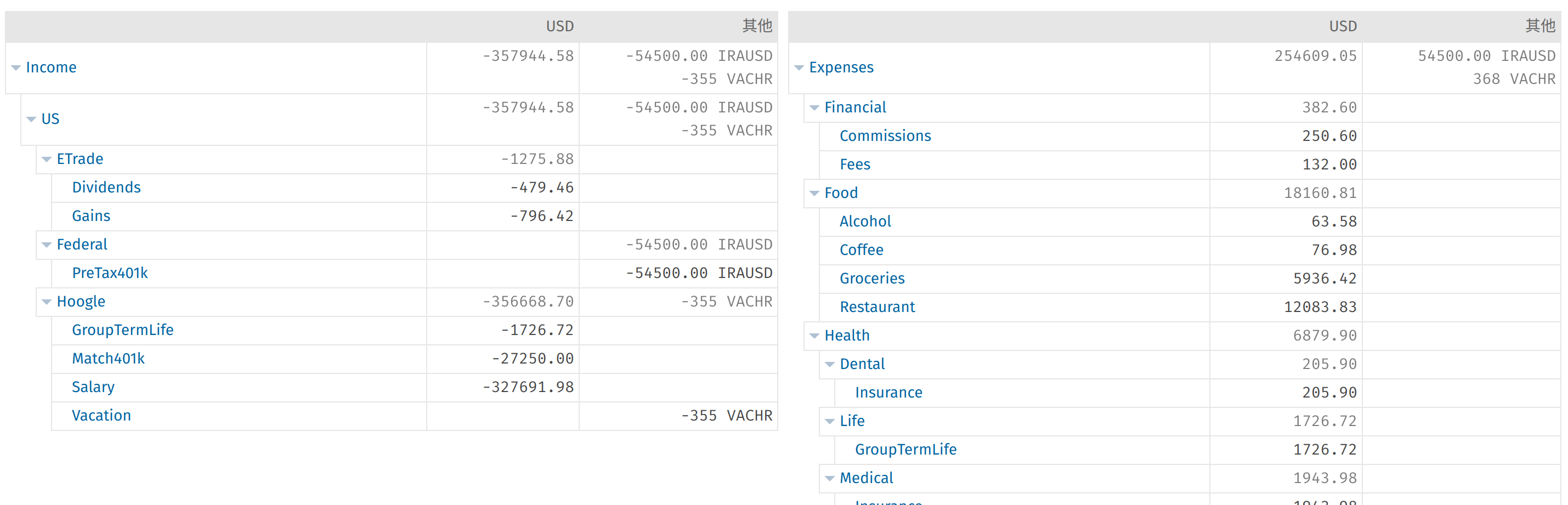Open the Commissions expense account

point(885,137)
